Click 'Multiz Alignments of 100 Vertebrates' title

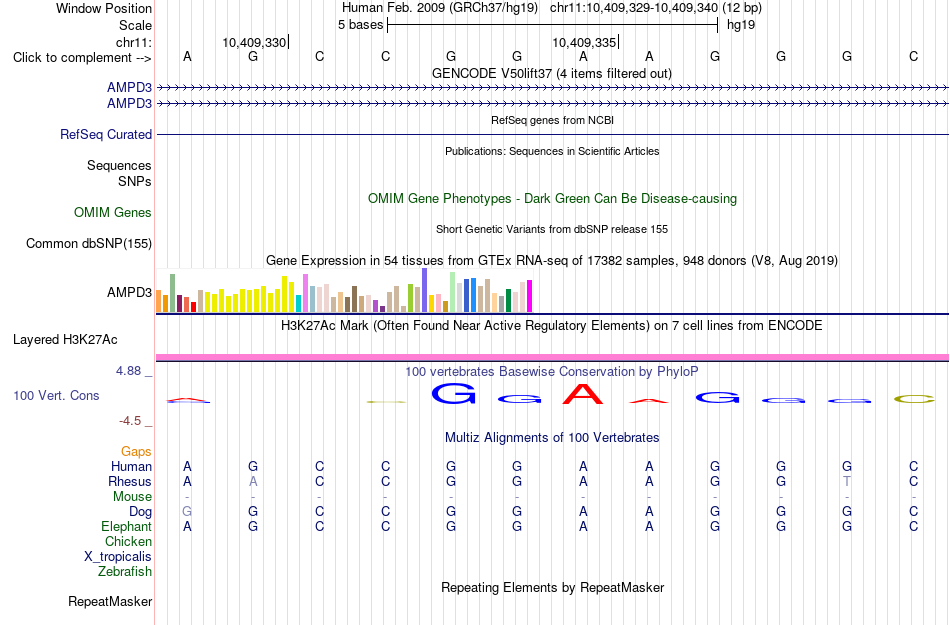552,438
